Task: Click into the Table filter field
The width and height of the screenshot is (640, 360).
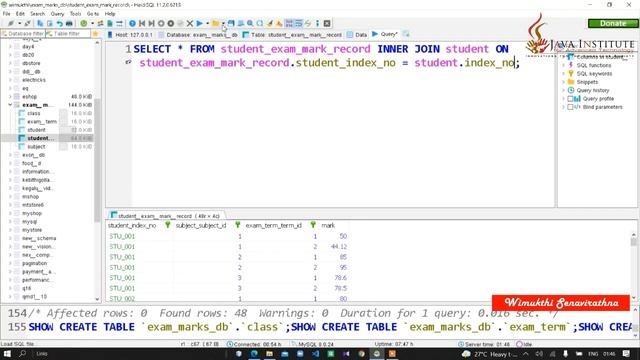Action: [68, 33]
